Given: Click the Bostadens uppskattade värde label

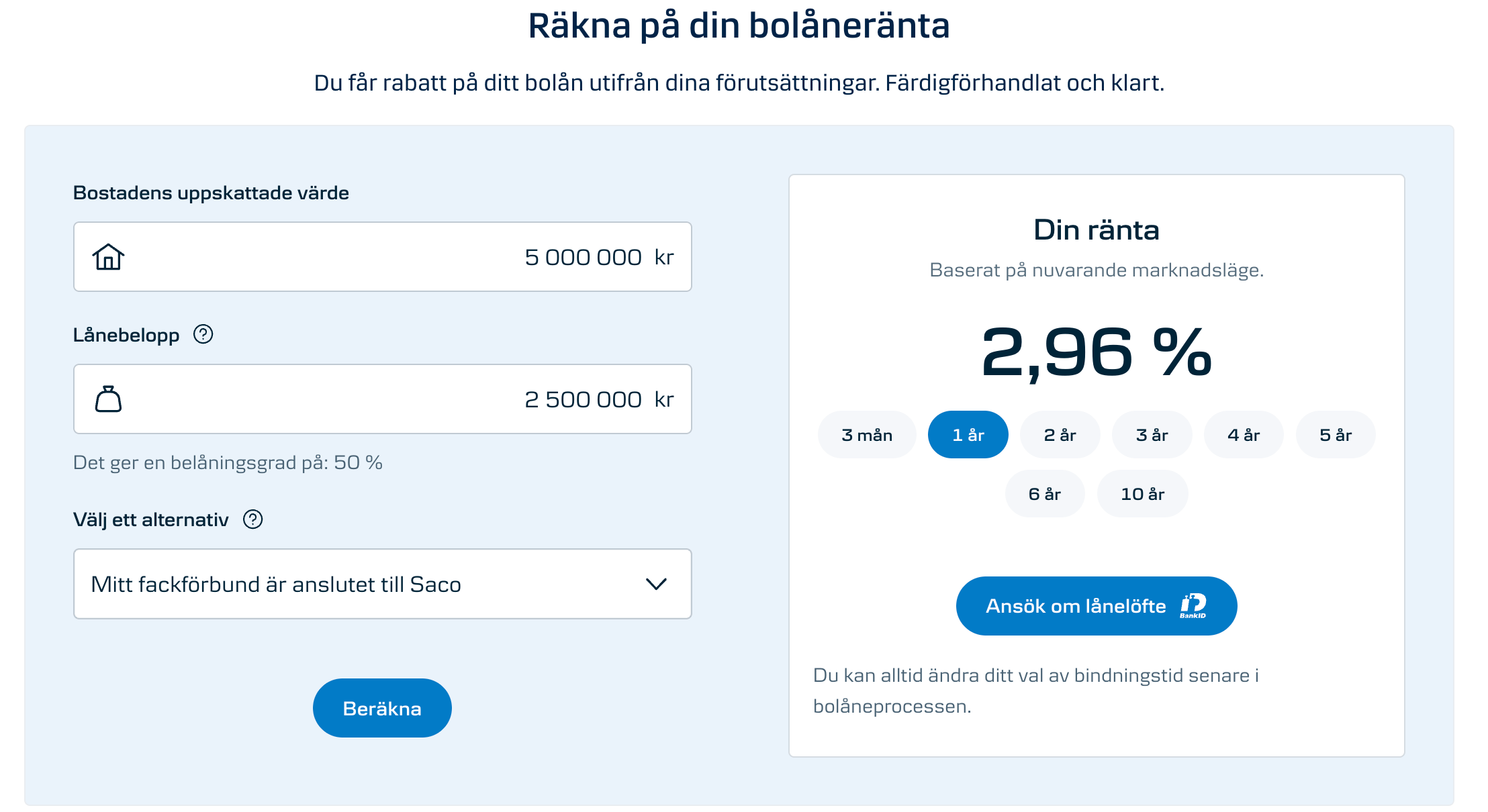Looking at the screenshot, I should (211, 193).
